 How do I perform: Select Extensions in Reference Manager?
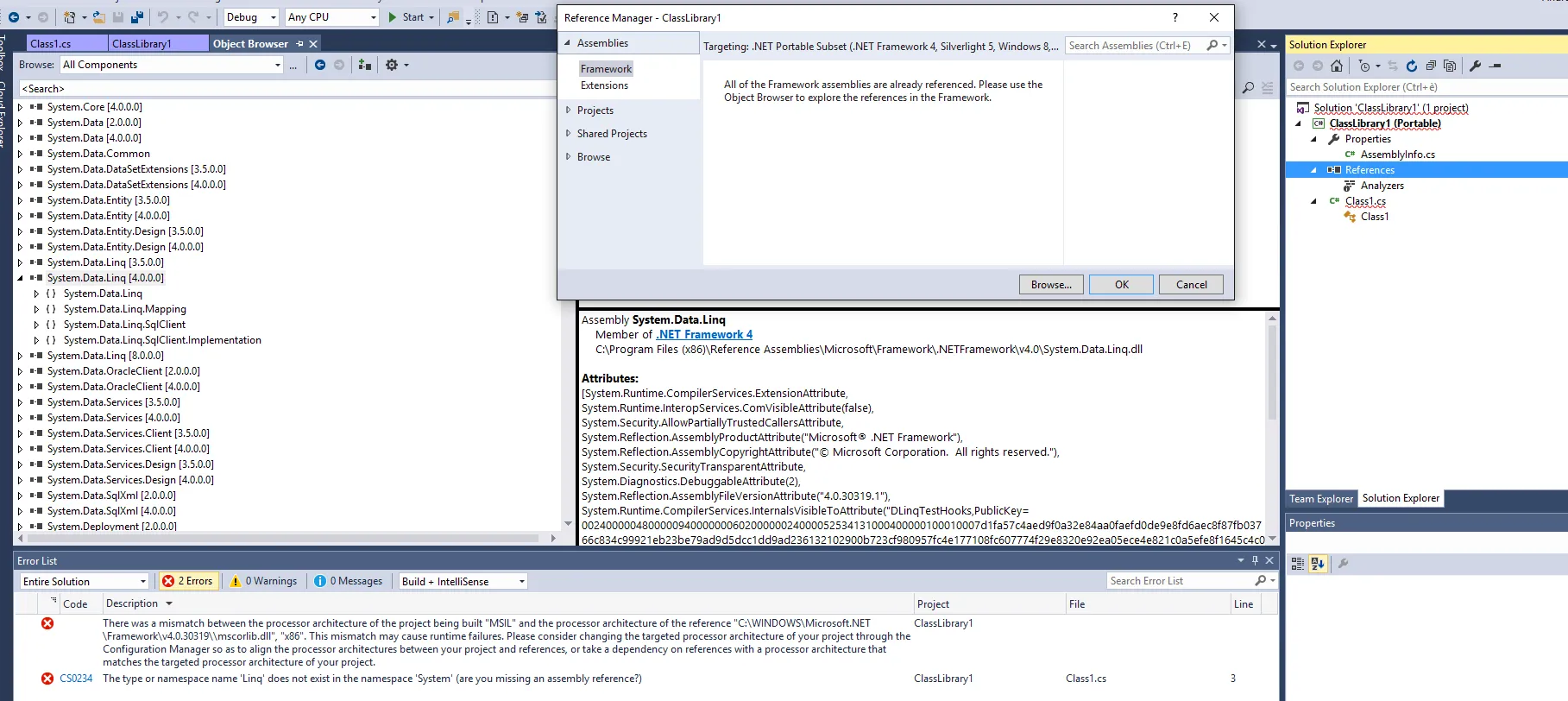pyautogui.click(x=604, y=85)
